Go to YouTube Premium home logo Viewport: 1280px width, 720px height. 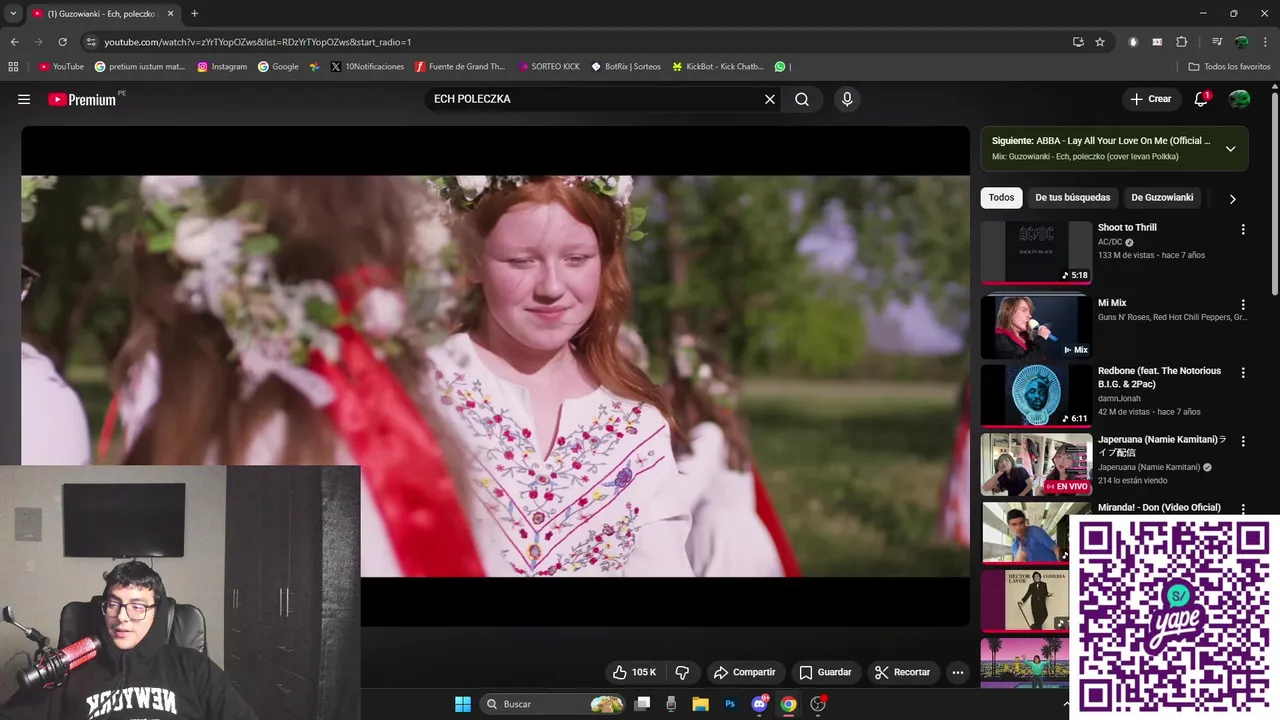(82, 99)
